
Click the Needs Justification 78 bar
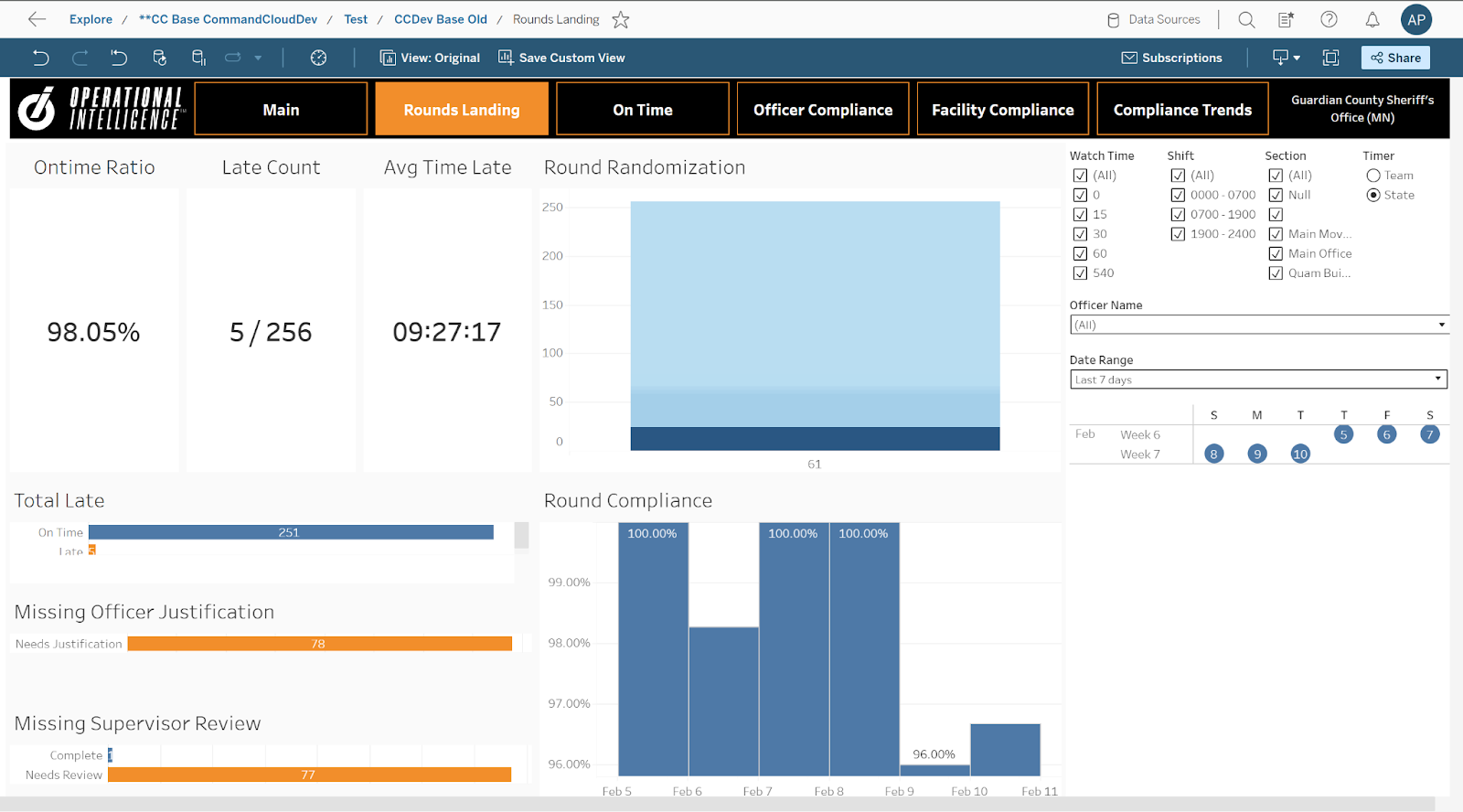pos(319,644)
